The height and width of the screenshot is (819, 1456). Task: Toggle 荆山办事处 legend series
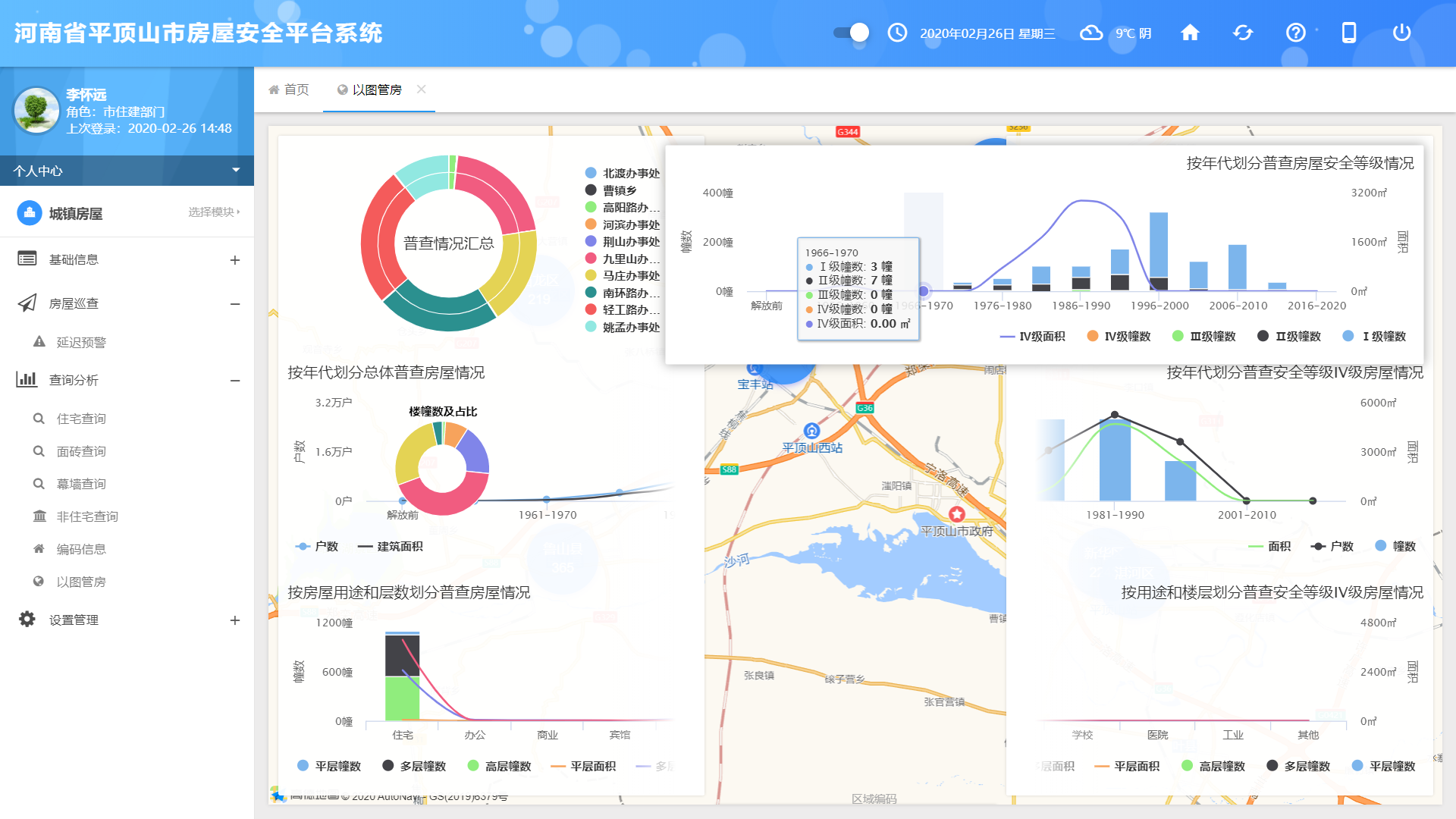(x=623, y=241)
